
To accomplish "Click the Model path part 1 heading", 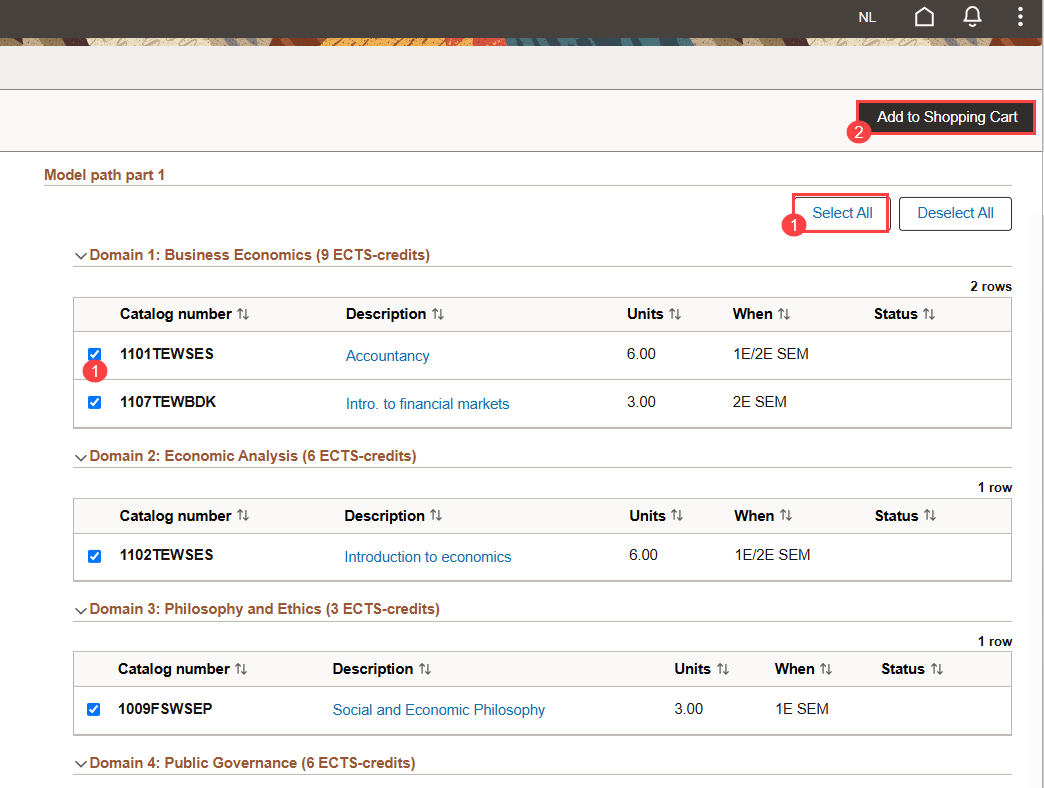I will (105, 175).
